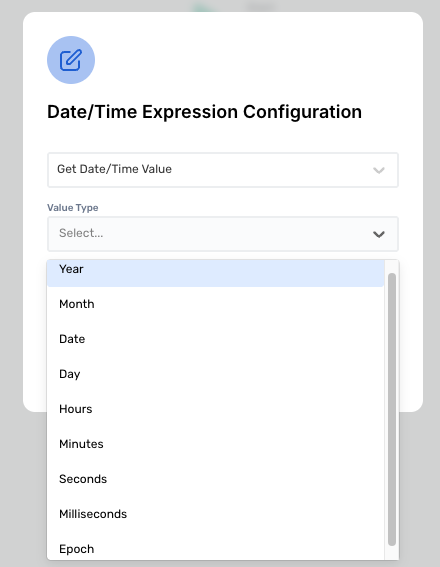Select the Milliseconds option
This screenshot has height=567, width=440.
[215, 514]
